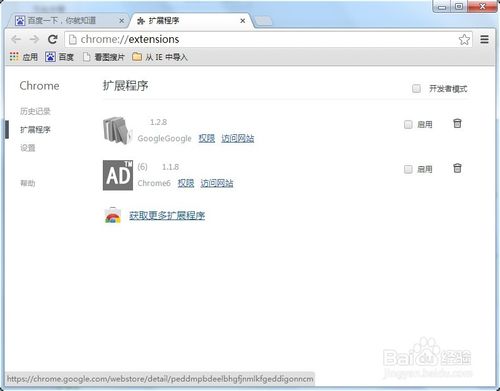500x391 pixels.
Task: Switch to the 百度一下，你就知道 tab
Action: point(67,21)
